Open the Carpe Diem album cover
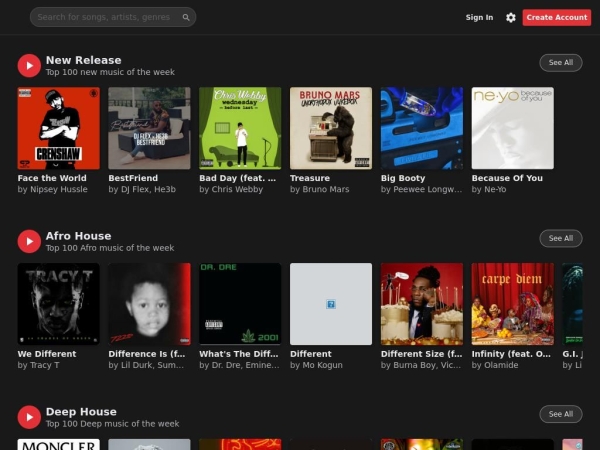Image resolution: width=600 pixels, height=450 pixels. [x=513, y=304]
